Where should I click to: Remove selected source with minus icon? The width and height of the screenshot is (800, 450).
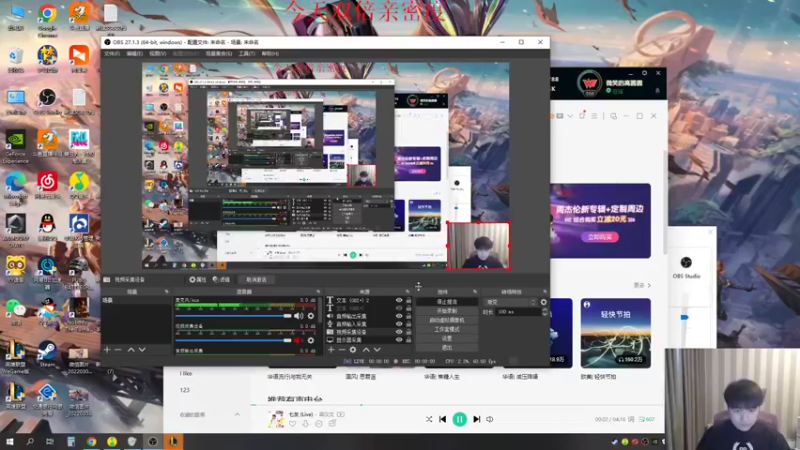[x=342, y=349]
